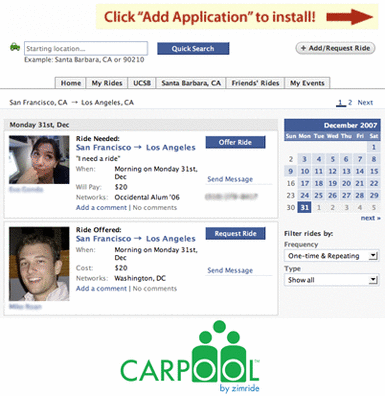The image size is (385, 396).
Task: Select December 12 on the calendar
Action: coord(332,171)
